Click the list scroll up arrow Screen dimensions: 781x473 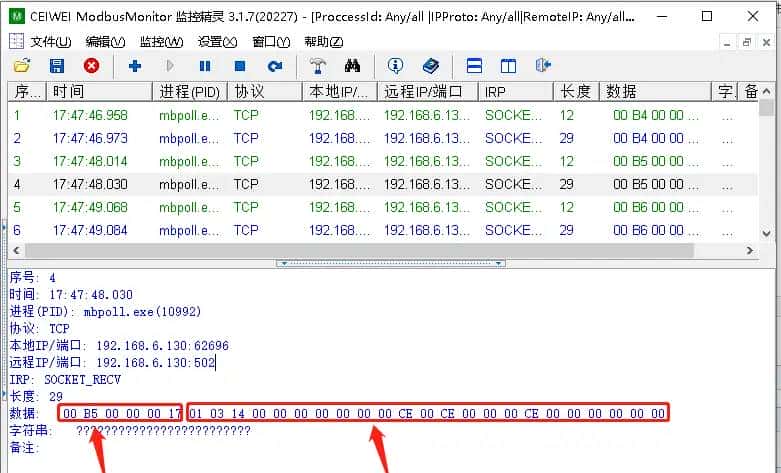767,91
